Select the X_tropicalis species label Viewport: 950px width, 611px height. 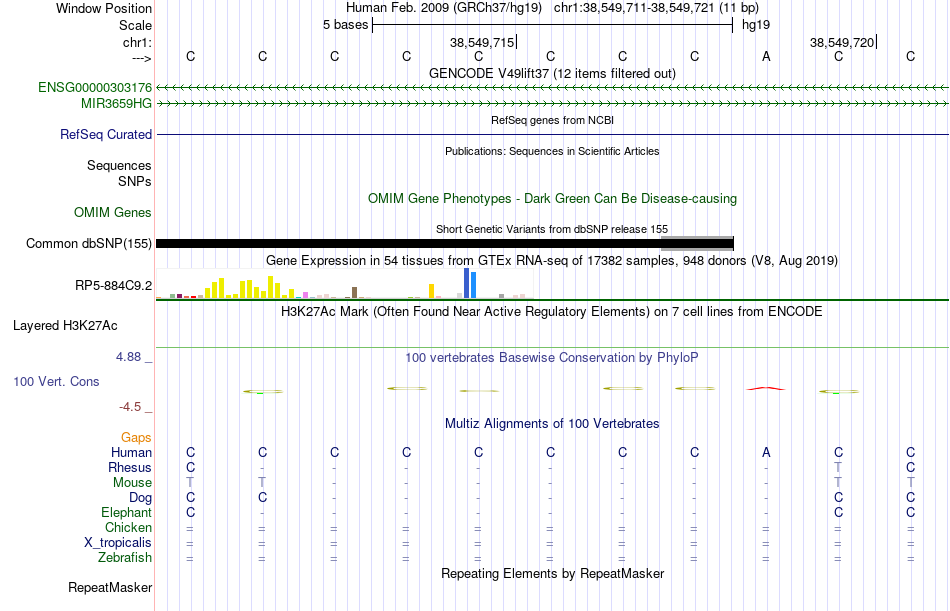click(118, 543)
